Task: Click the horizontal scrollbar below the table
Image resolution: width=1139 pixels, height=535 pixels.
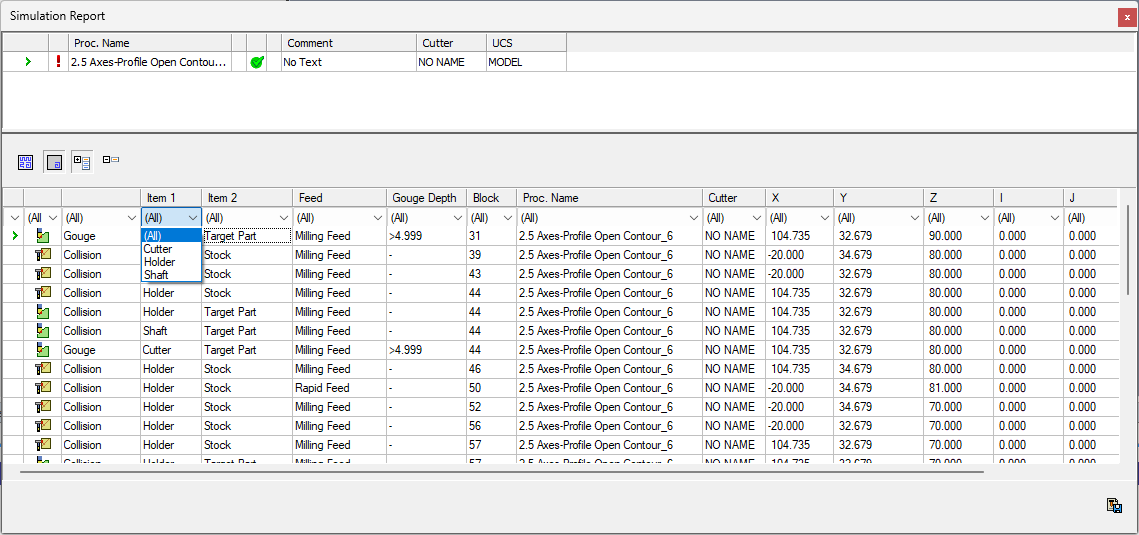Action: [500, 472]
